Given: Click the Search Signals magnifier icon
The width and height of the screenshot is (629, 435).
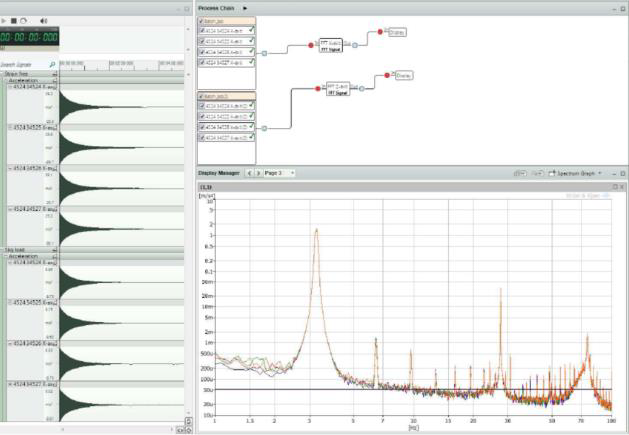Looking at the screenshot, I should click(52, 64).
